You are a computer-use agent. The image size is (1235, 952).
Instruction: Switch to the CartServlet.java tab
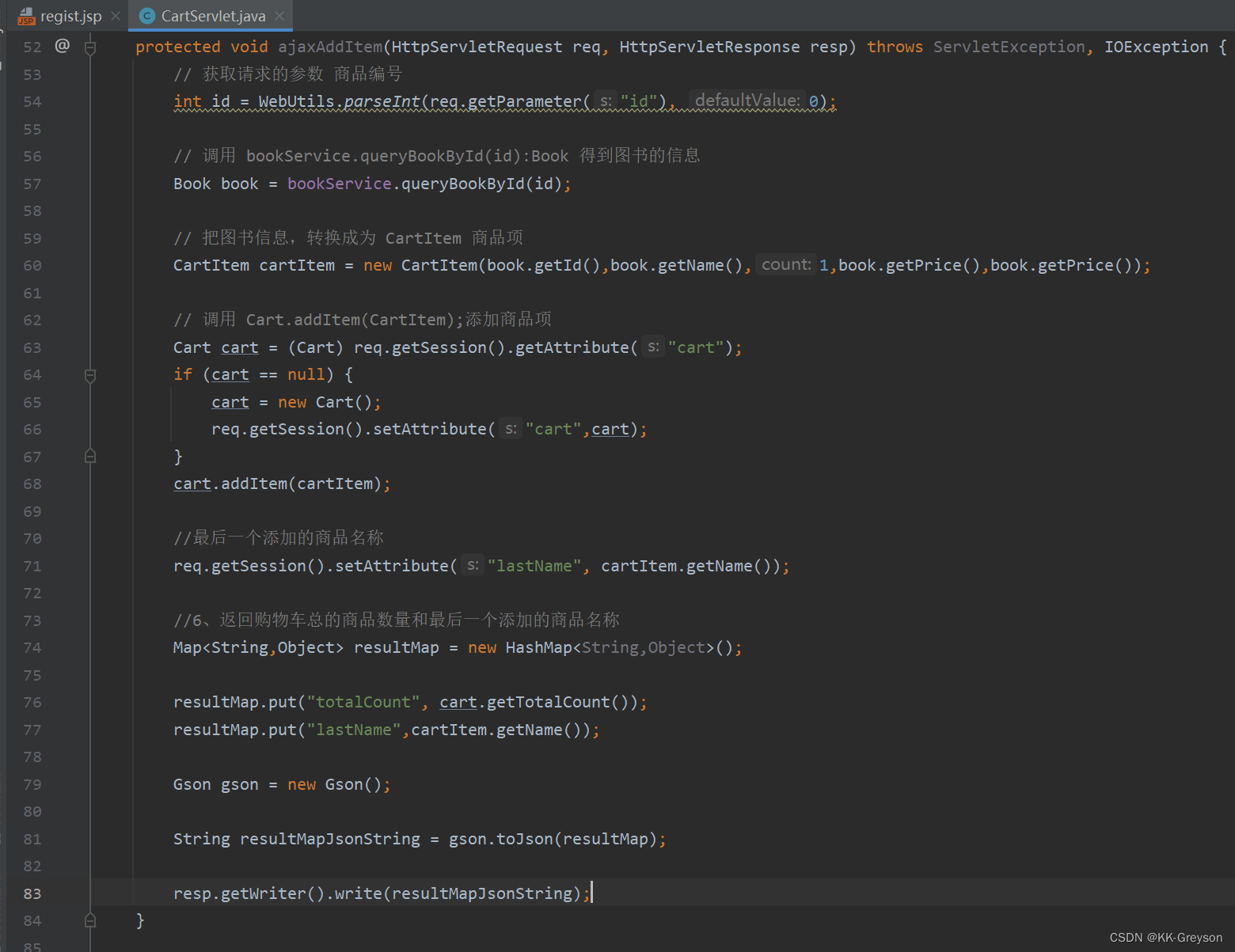pos(213,16)
